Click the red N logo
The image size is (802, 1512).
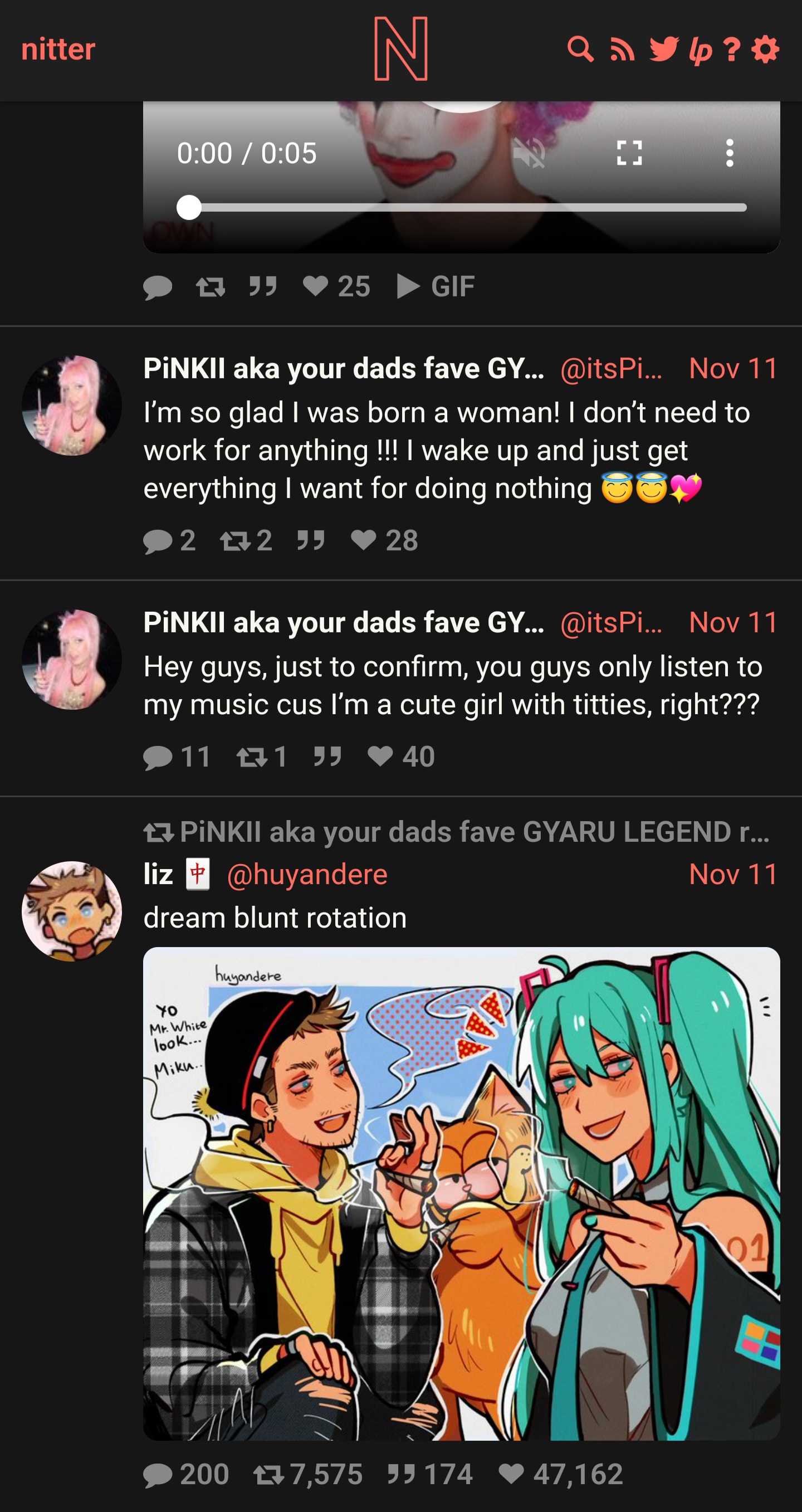click(x=402, y=48)
